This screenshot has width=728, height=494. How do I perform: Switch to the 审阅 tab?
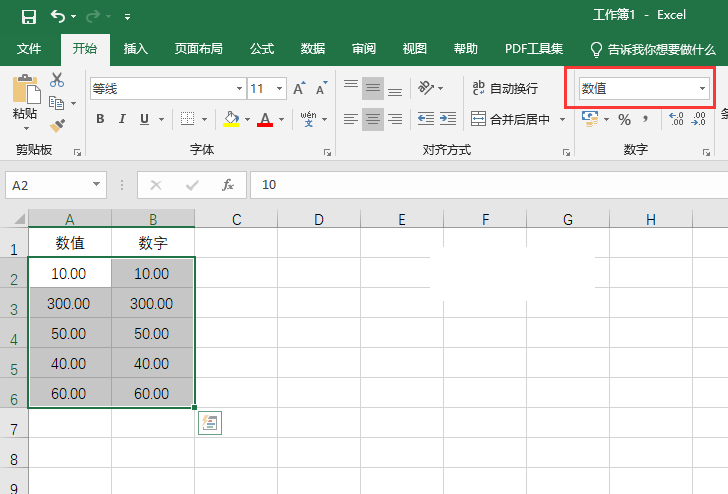click(x=364, y=49)
